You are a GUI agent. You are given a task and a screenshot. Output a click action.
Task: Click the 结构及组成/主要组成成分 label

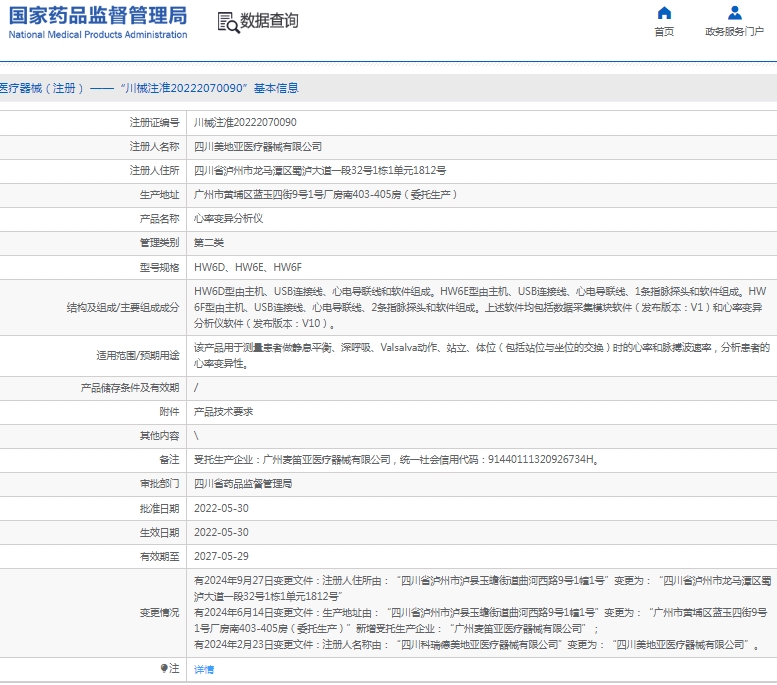tap(123, 308)
